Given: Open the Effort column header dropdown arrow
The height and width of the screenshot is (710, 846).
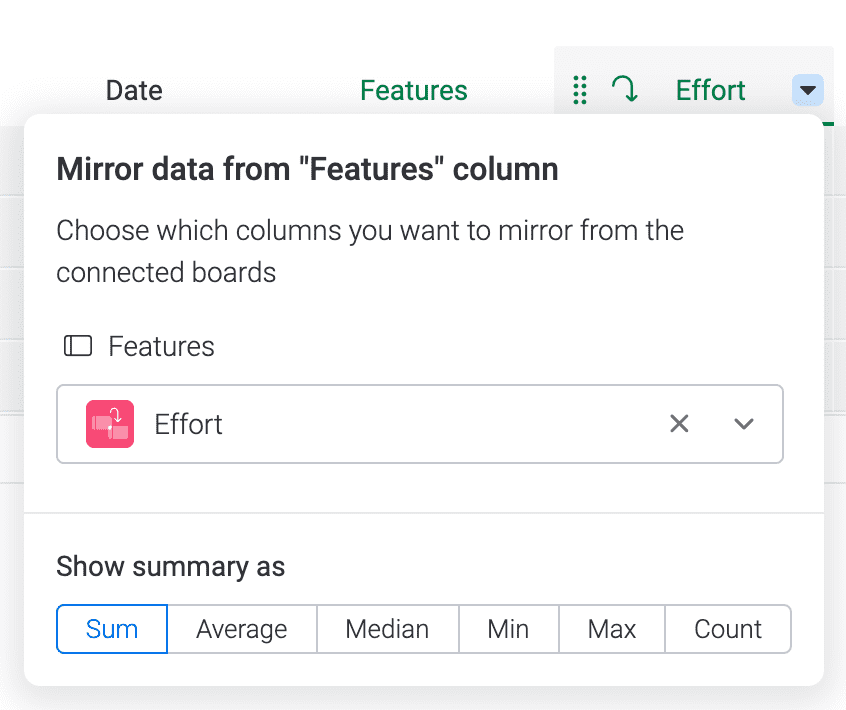Looking at the screenshot, I should [x=808, y=91].
